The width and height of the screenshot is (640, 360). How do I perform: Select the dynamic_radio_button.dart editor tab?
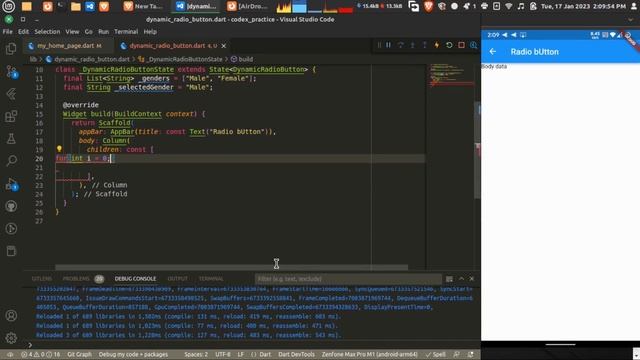[x=173, y=46]
